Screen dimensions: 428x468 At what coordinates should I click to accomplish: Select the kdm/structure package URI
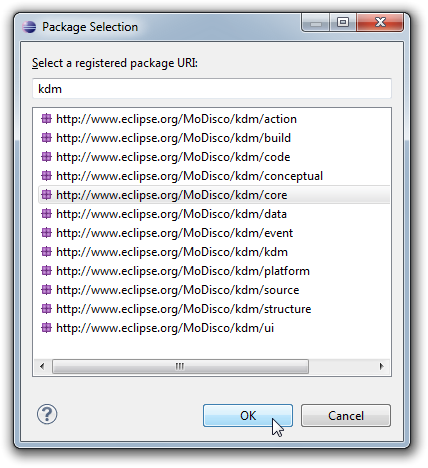(183, 309)
